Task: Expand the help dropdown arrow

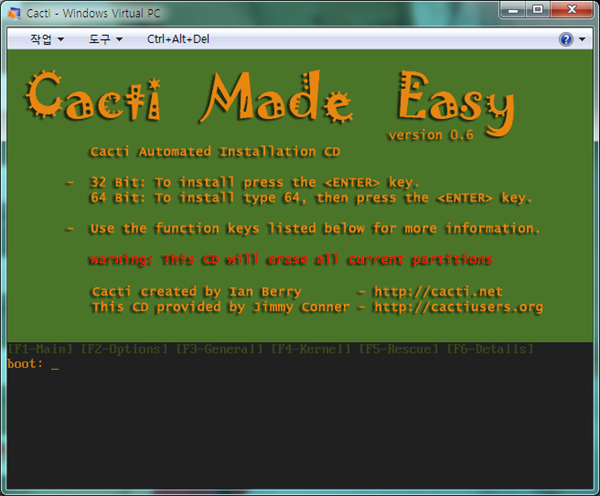Action: coord(582,39)
